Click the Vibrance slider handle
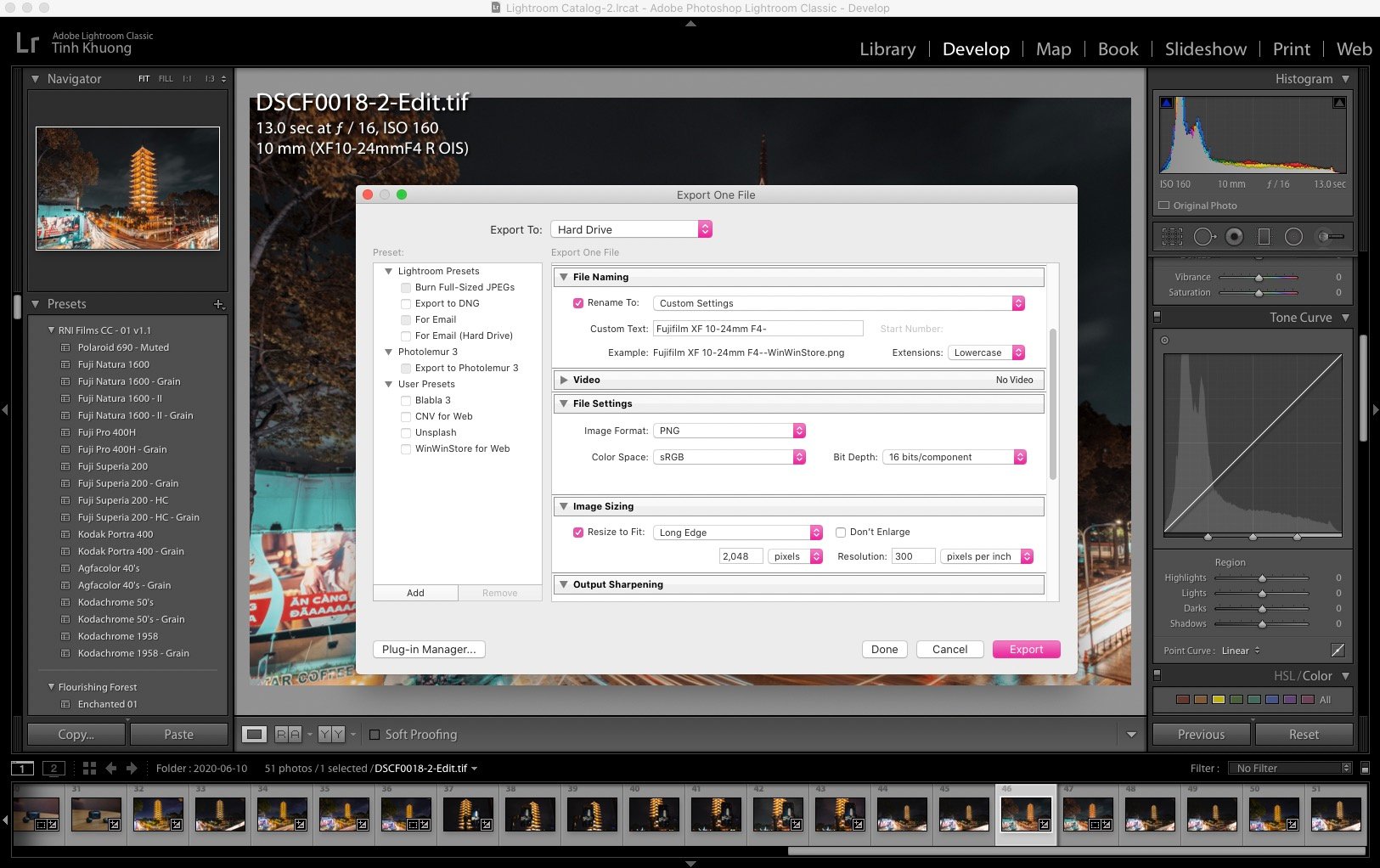Image resolution: width=1380 pixels, height=868 pixels. [x=1259, y=278]
